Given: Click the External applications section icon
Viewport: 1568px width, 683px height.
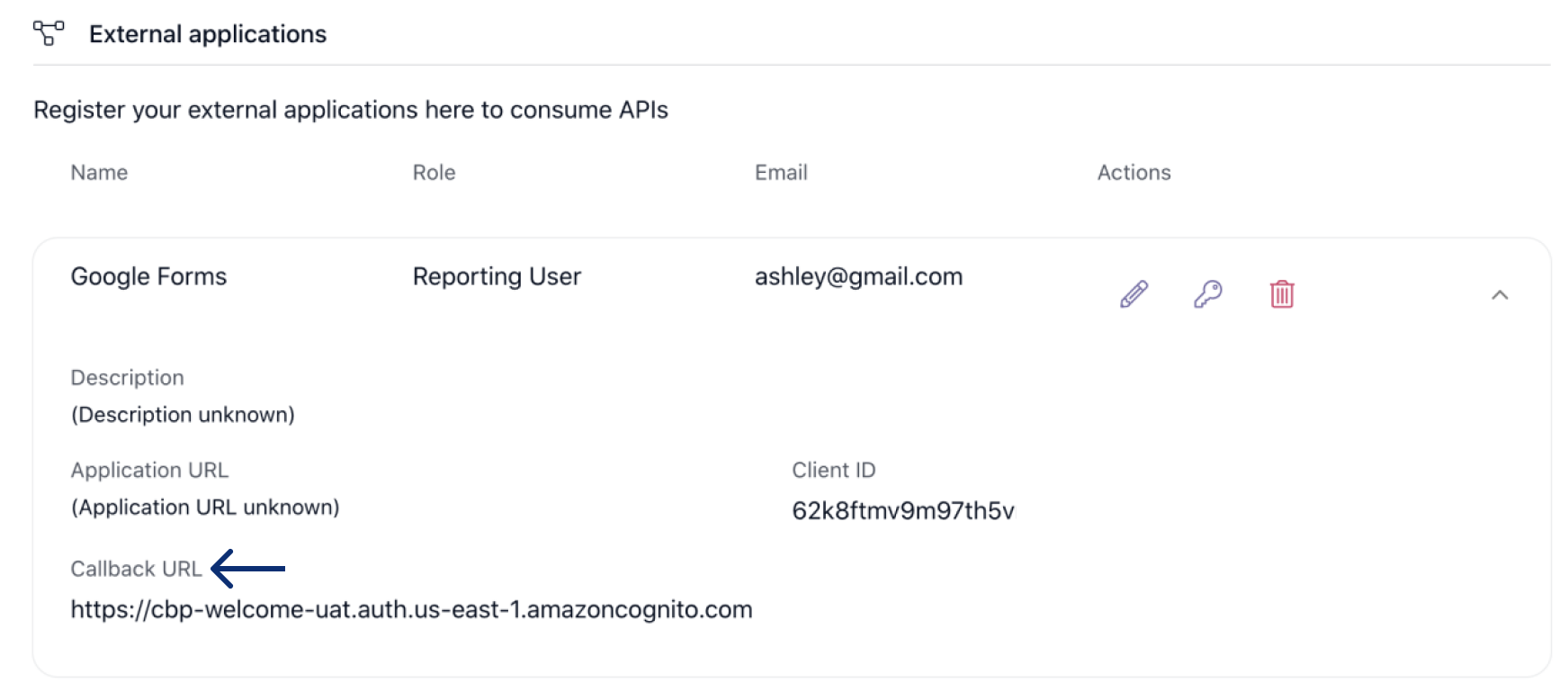Looking at the screenshot, I should click(x=49, y=33).
